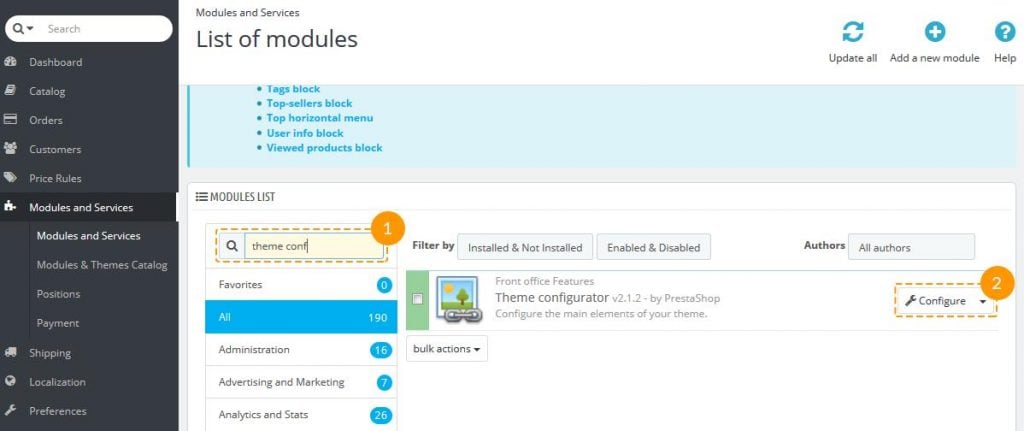
Task: Focus the module search field containing "theme conf"
Action: (308, 246)
